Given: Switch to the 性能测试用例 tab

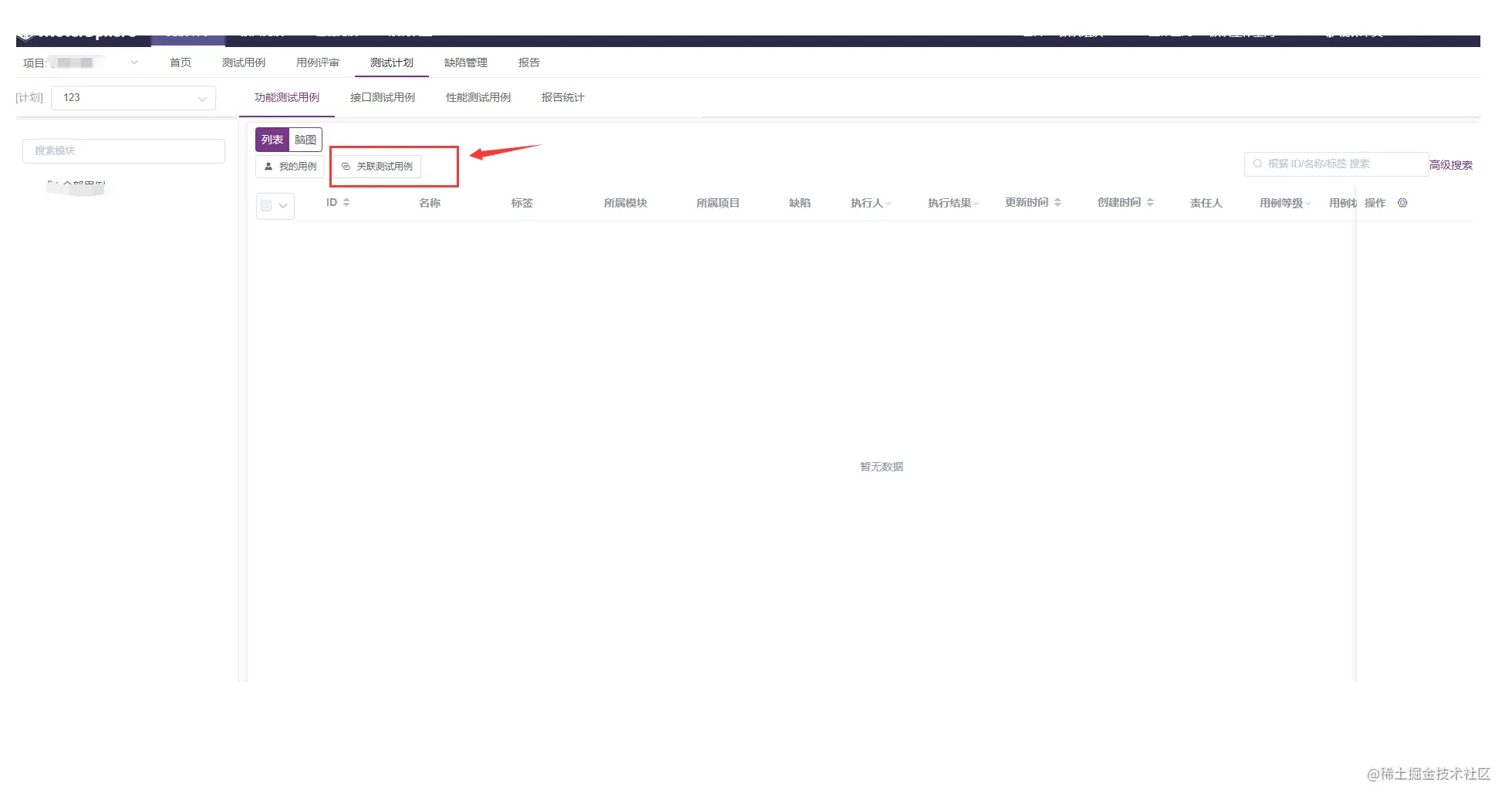Looking at the screenshot, I should click(478, 97).
